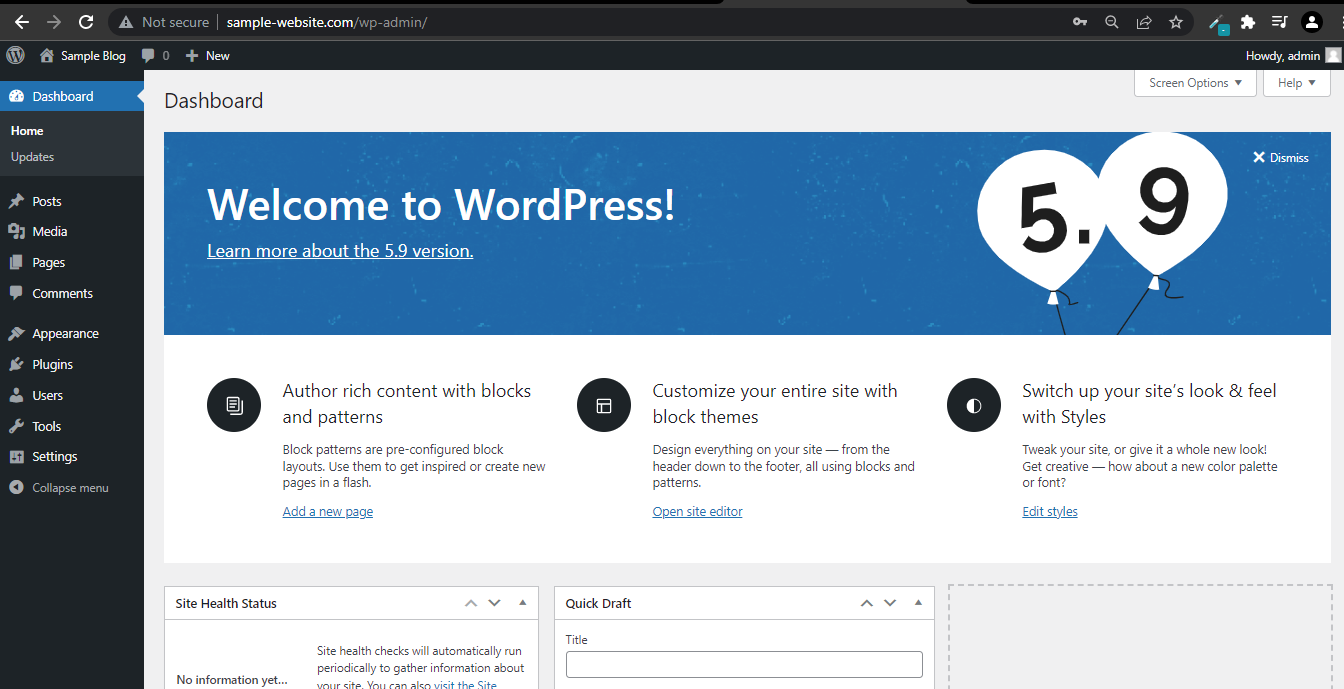Screen dimensions: 1344x689
Task: Select Updates in the Dashboard submenu
Action: pyautogui.click(x=33, y=157)
